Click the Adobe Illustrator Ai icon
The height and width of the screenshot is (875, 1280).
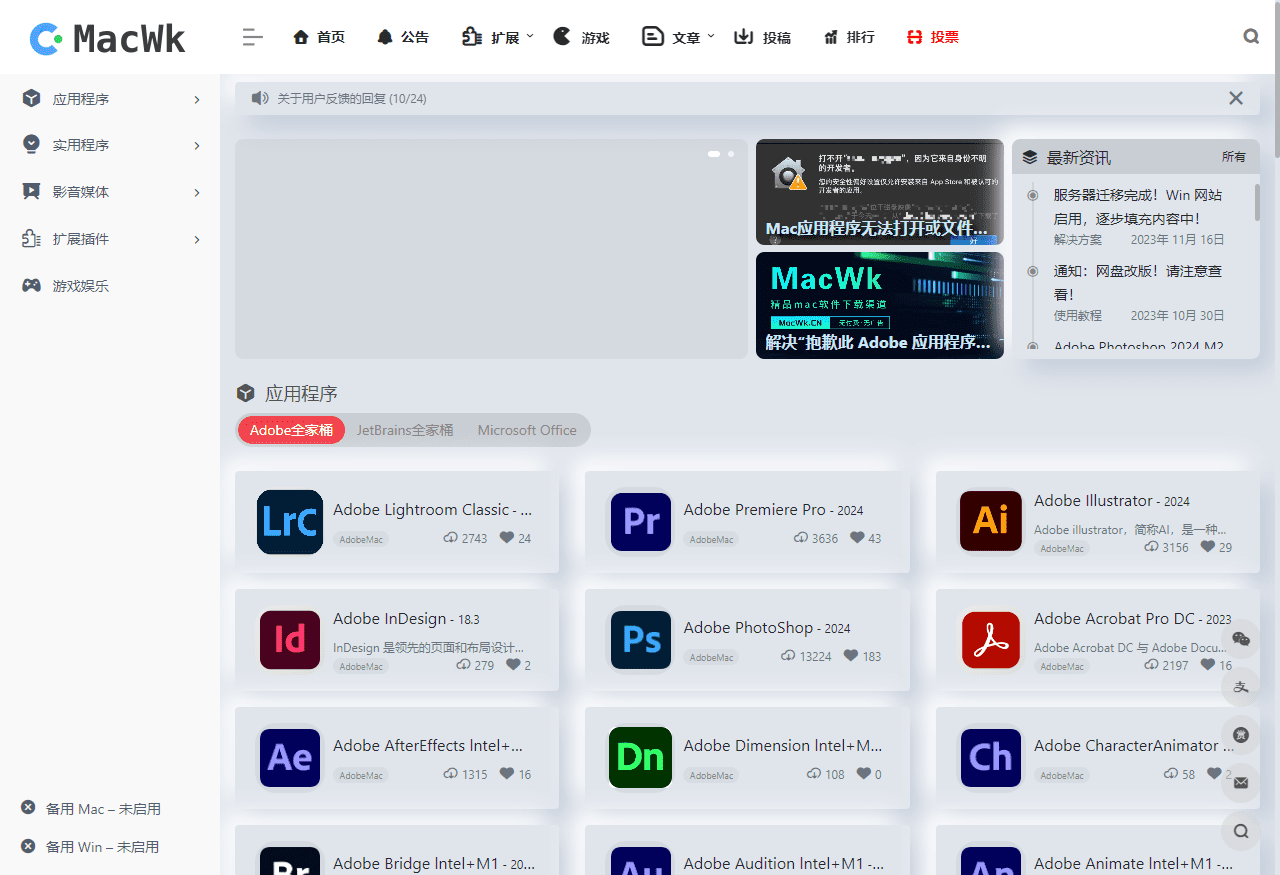tap(990, 521)
